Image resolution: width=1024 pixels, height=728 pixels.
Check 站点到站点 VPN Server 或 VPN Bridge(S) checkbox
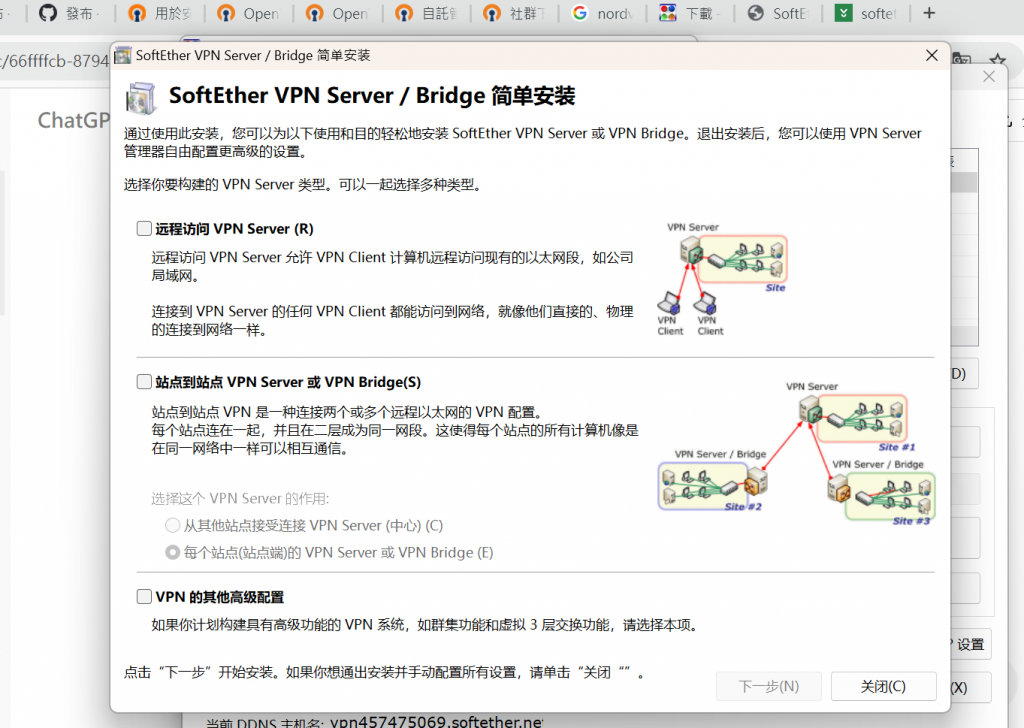pyautogui.click(x=144, y=382)
